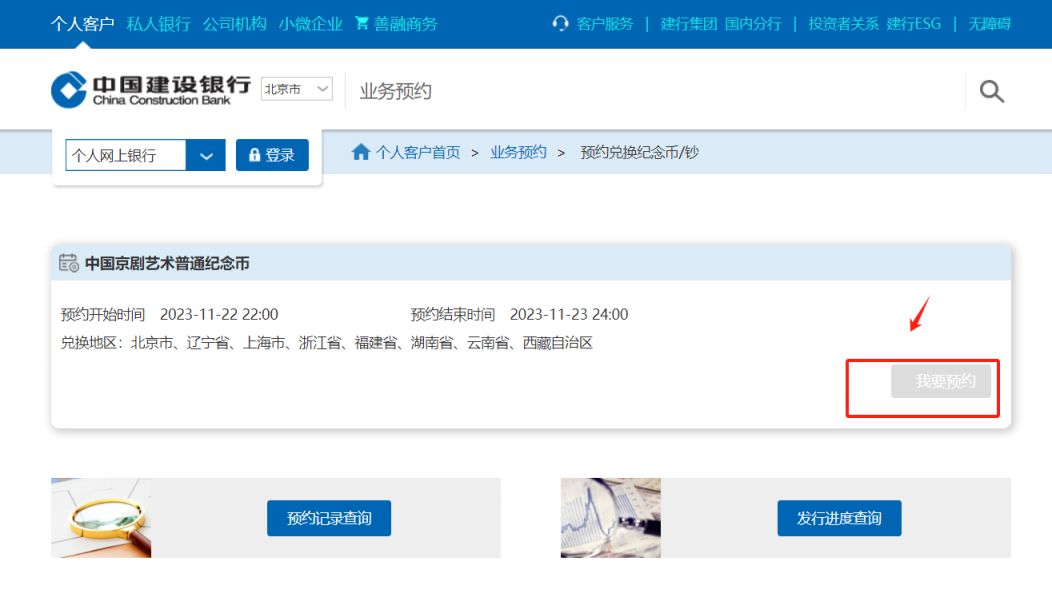Click the 我要预约 reservation button

tap(941, 381)
